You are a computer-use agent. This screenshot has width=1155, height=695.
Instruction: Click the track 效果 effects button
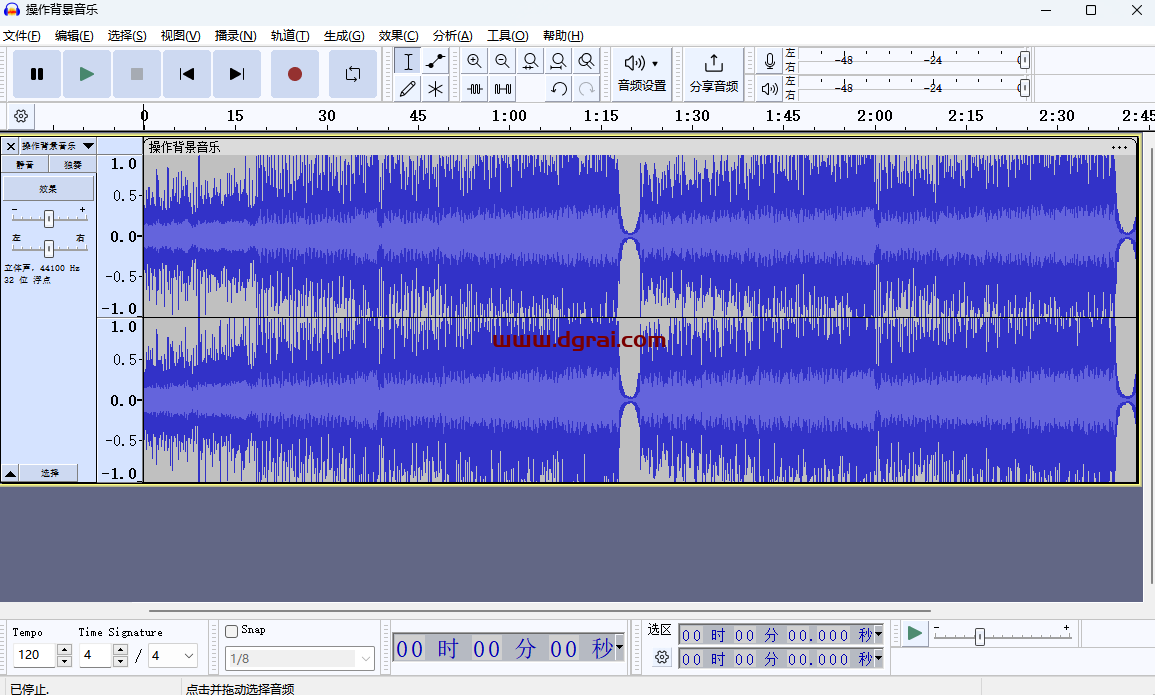[49, 188]
